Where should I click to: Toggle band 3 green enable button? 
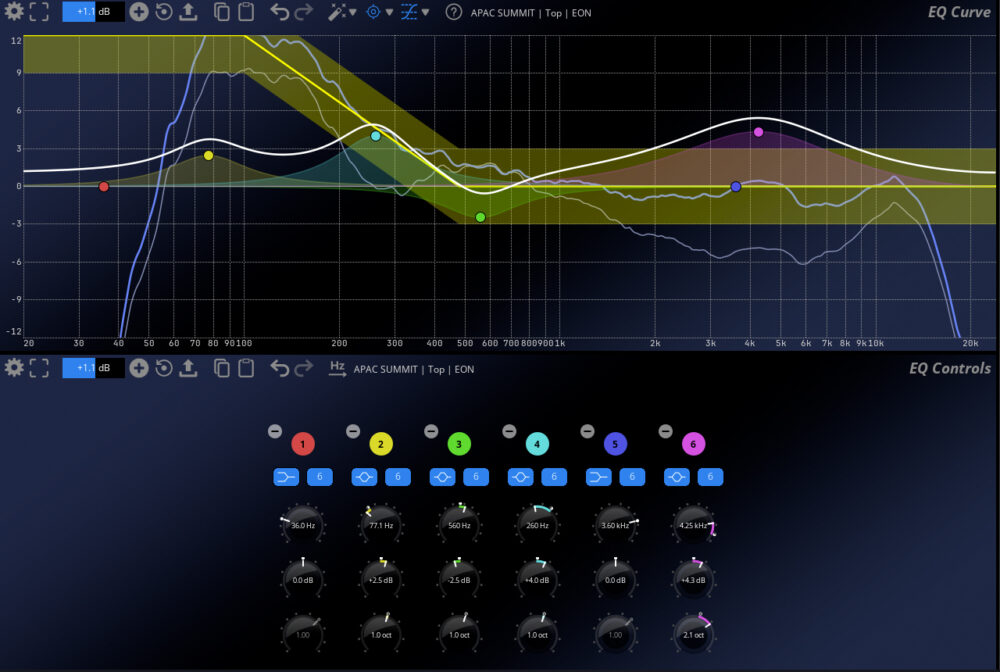coord(459,444)
